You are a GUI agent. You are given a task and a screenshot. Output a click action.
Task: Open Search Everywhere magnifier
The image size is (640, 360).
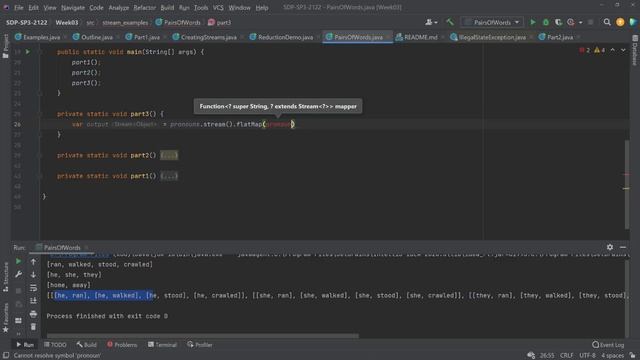[x=607, y=22]
